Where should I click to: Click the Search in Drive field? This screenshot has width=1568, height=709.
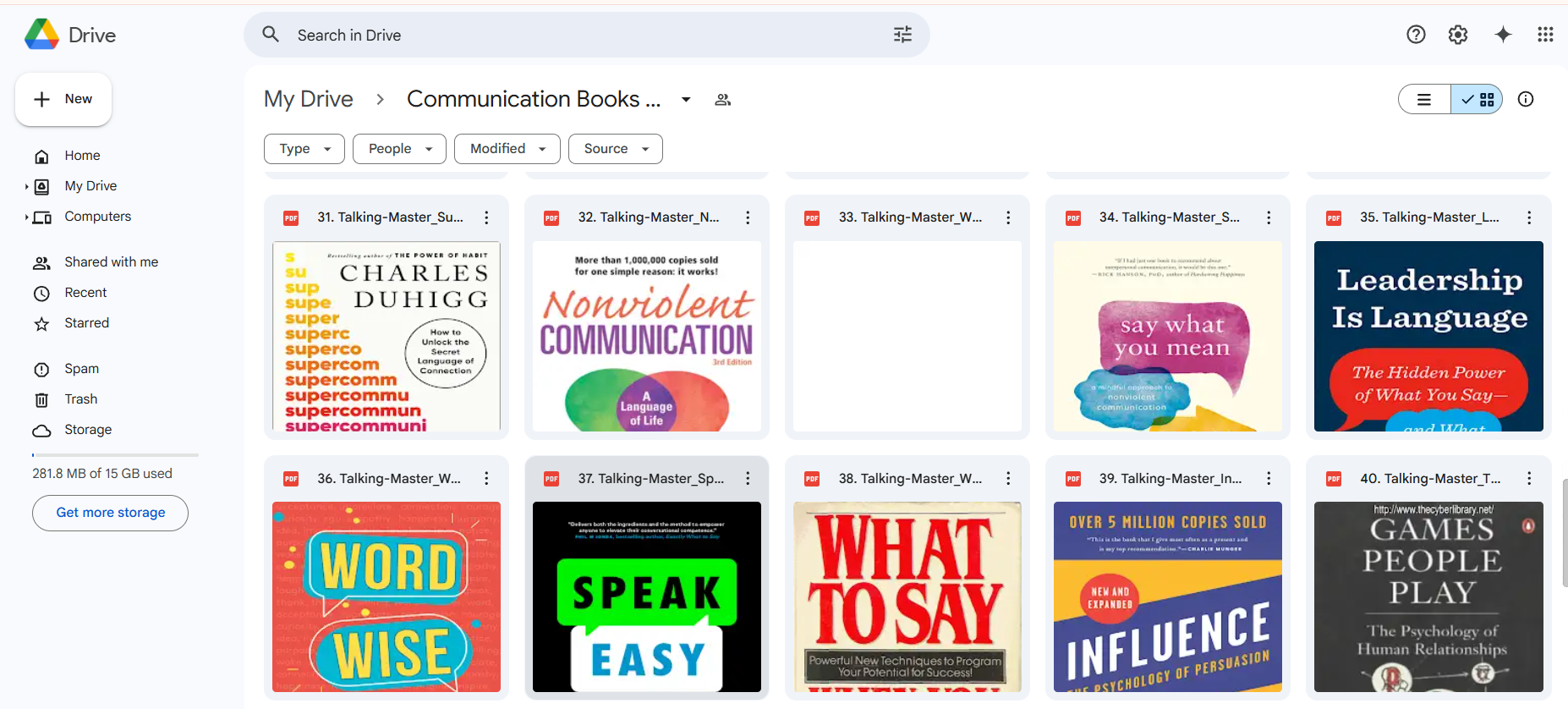[x=587, y=35]
